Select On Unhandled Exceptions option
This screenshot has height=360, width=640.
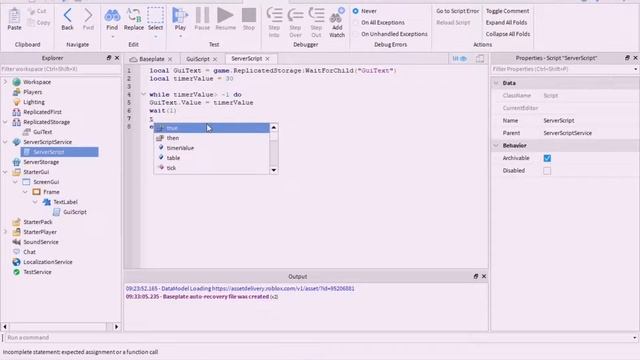[x=390, y=34]
